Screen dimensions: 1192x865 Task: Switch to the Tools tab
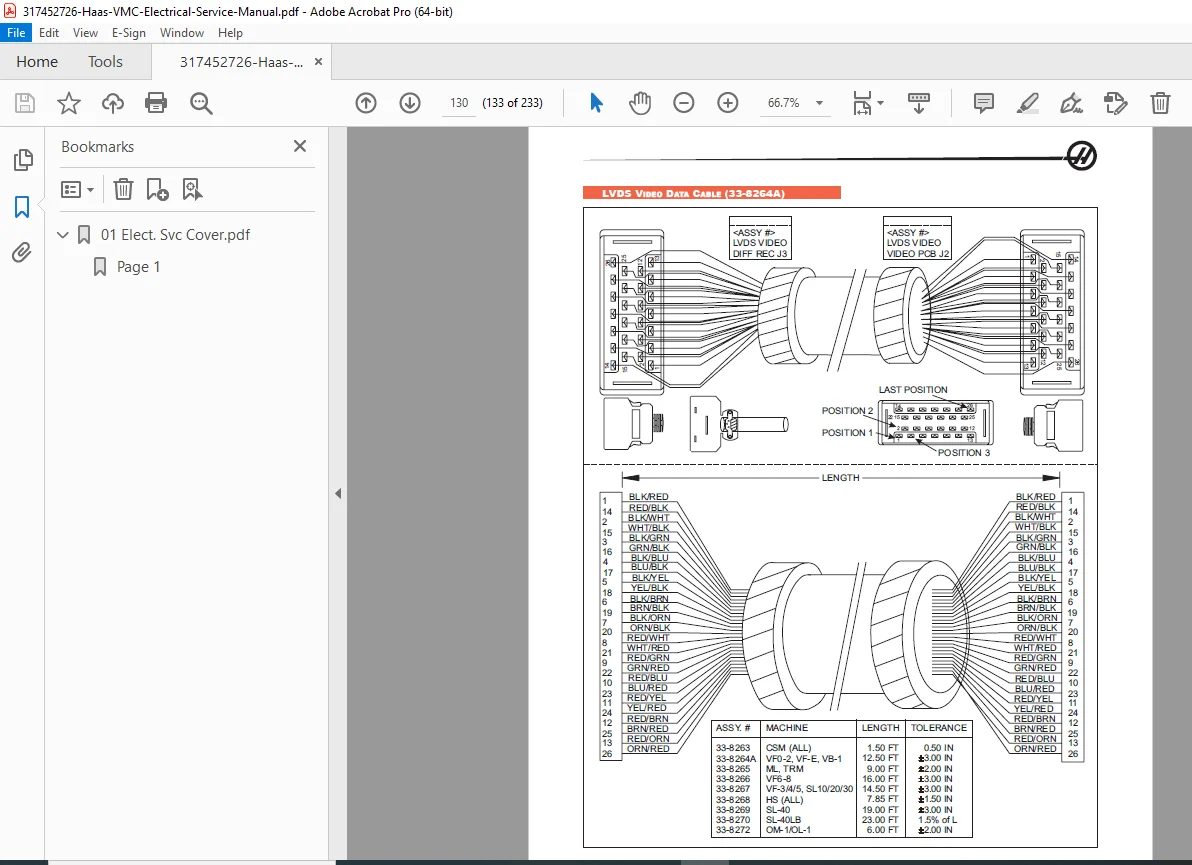tap(105, 62)
